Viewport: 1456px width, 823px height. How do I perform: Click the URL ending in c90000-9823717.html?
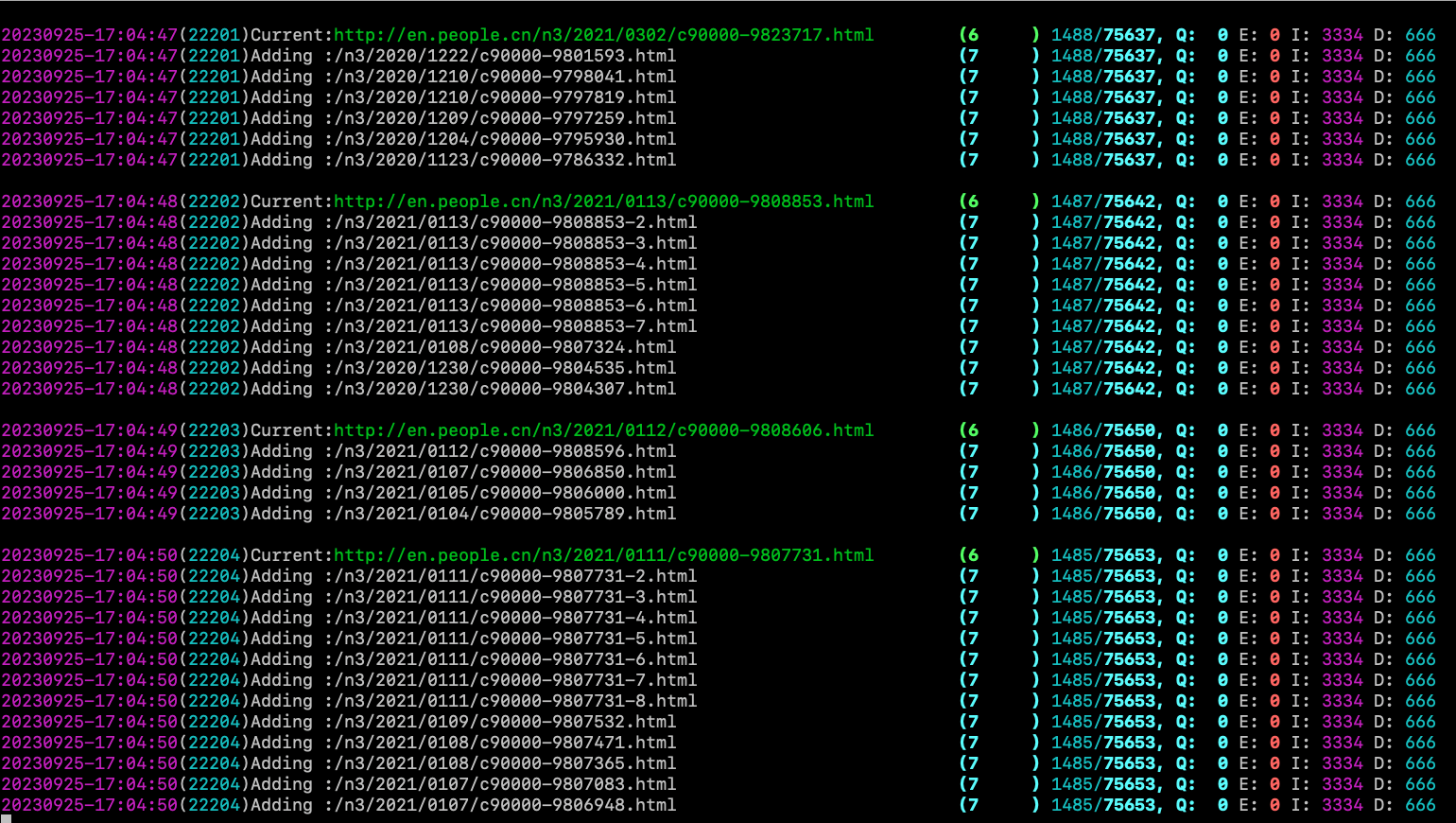click(601, 35)
